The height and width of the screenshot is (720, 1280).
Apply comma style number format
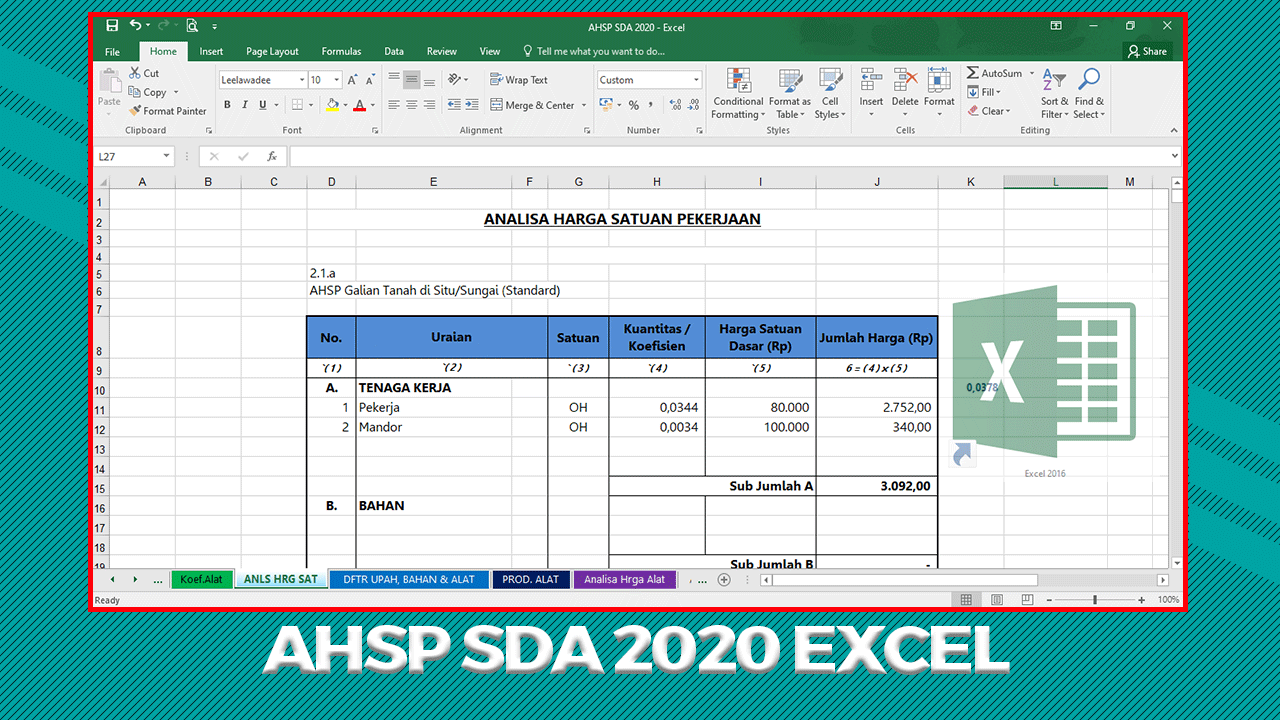(652, 105)
